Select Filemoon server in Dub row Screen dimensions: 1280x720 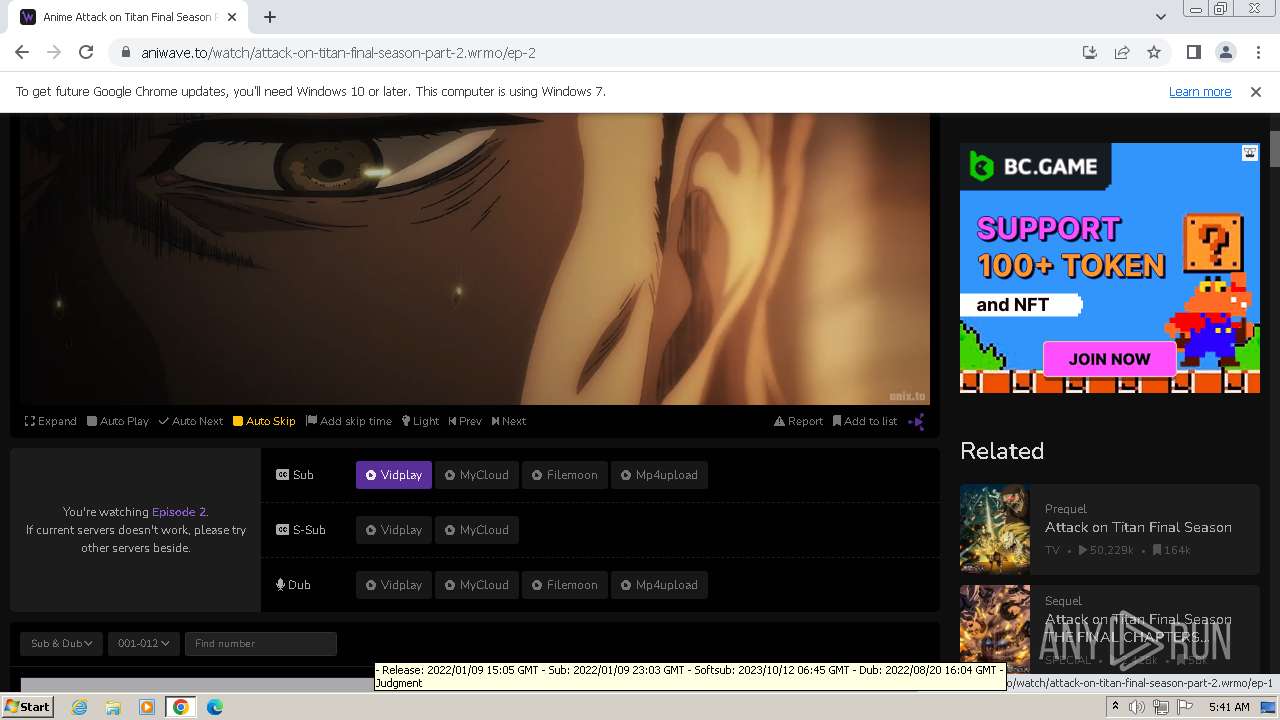tap(565, 585)
